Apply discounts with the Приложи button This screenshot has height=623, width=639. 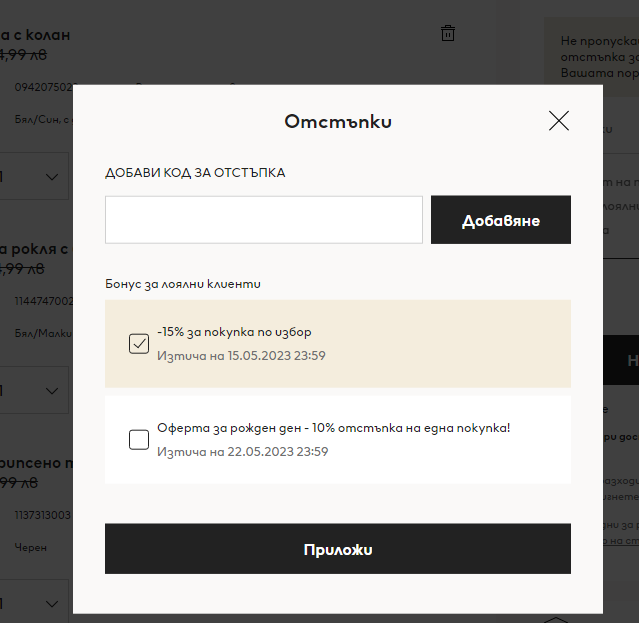click(337, 549)
